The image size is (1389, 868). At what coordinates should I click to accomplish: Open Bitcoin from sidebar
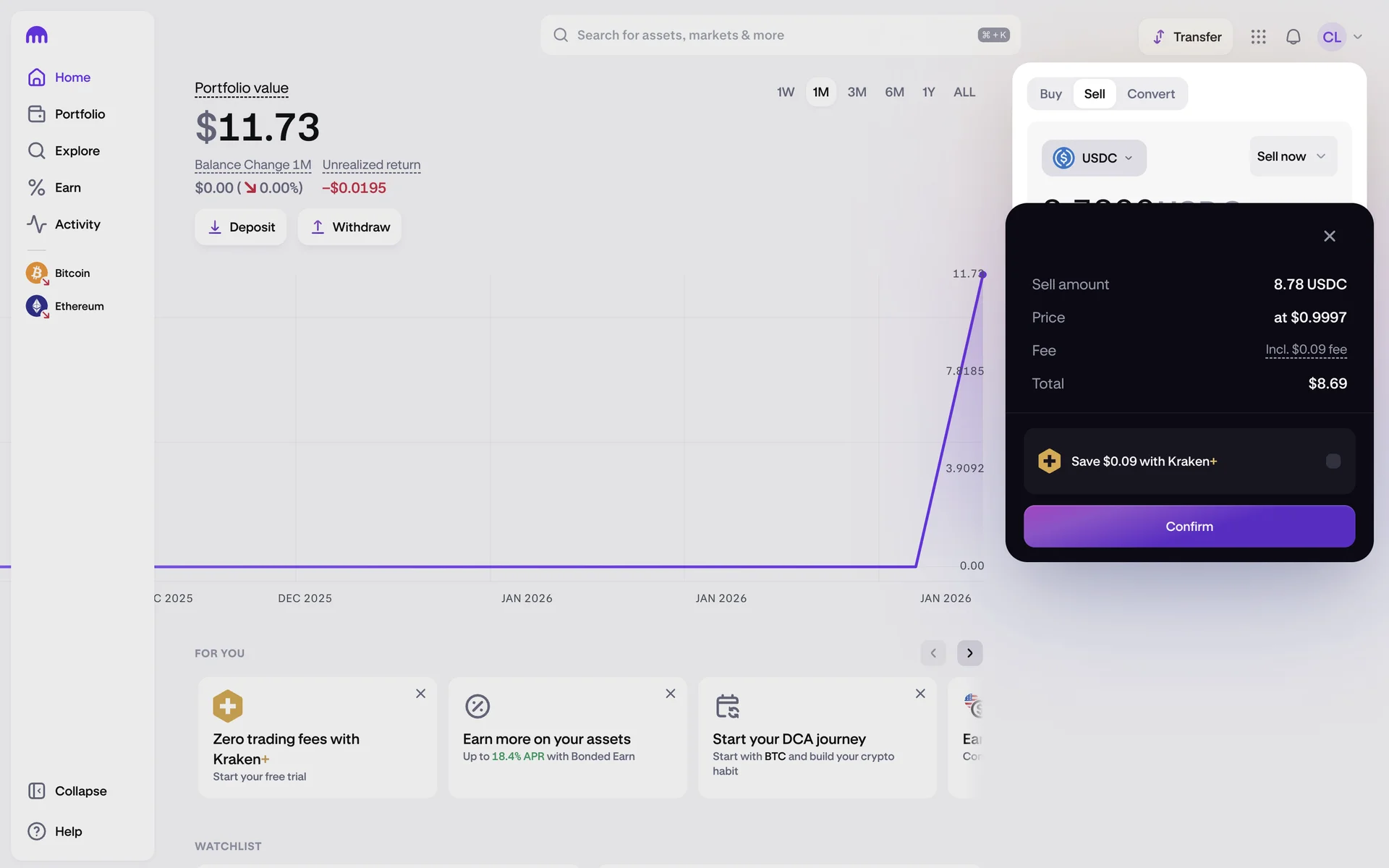coord(72,273)
